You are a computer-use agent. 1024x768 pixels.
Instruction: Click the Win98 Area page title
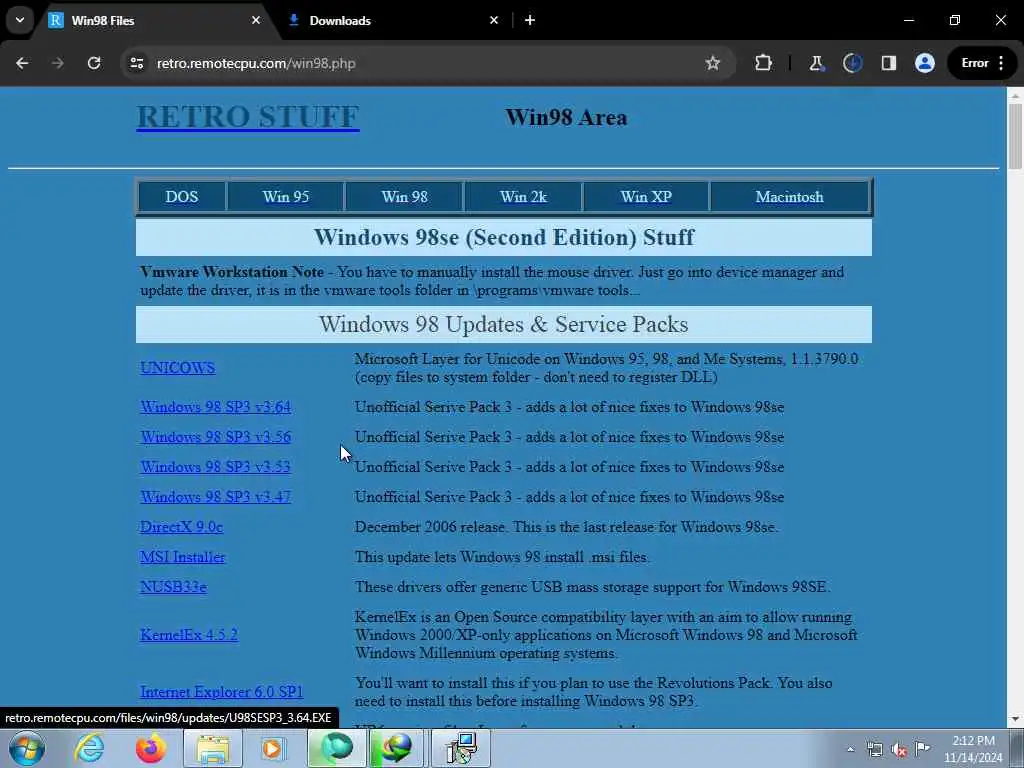click(566, 118)
